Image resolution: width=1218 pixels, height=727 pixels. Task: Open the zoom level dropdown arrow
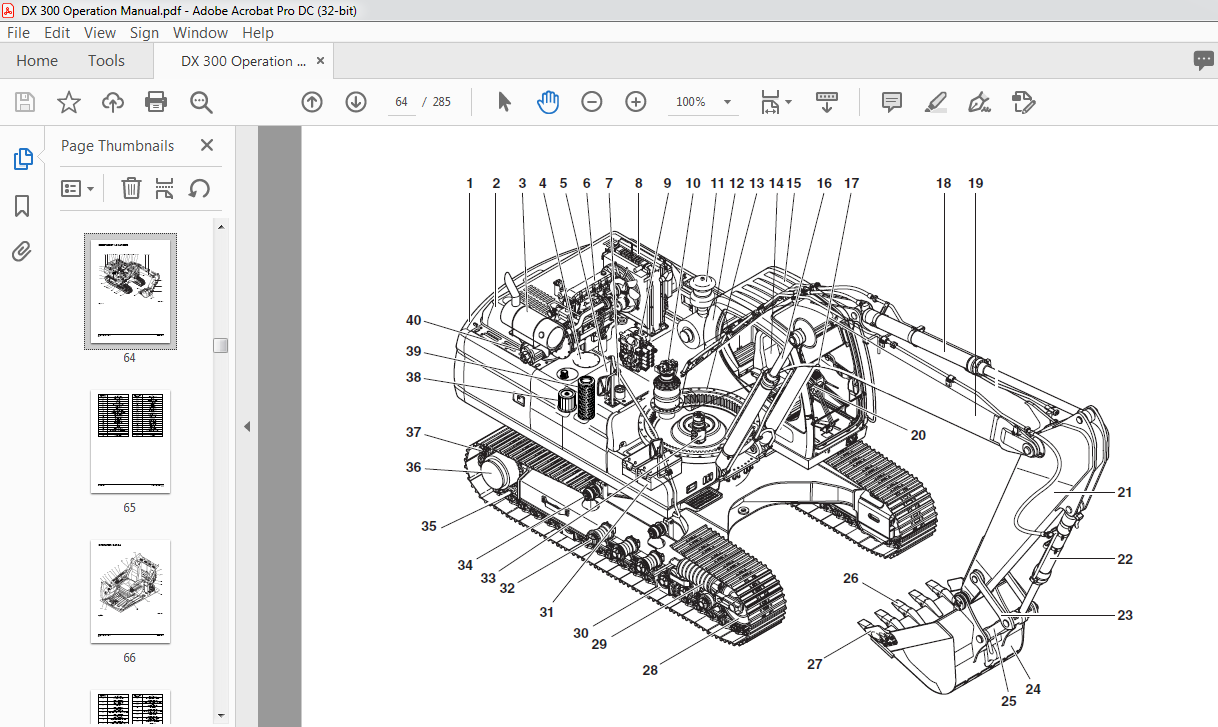pos(728,102)
